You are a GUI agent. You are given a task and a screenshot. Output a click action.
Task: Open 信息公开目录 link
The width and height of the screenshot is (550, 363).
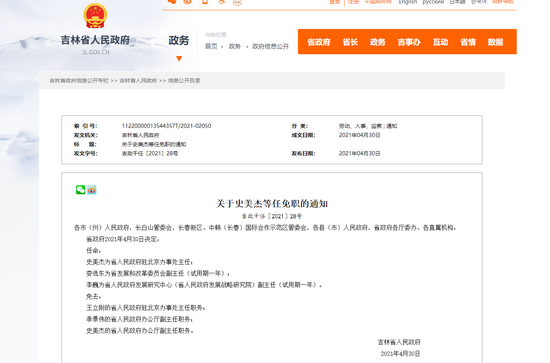point(184,81)
